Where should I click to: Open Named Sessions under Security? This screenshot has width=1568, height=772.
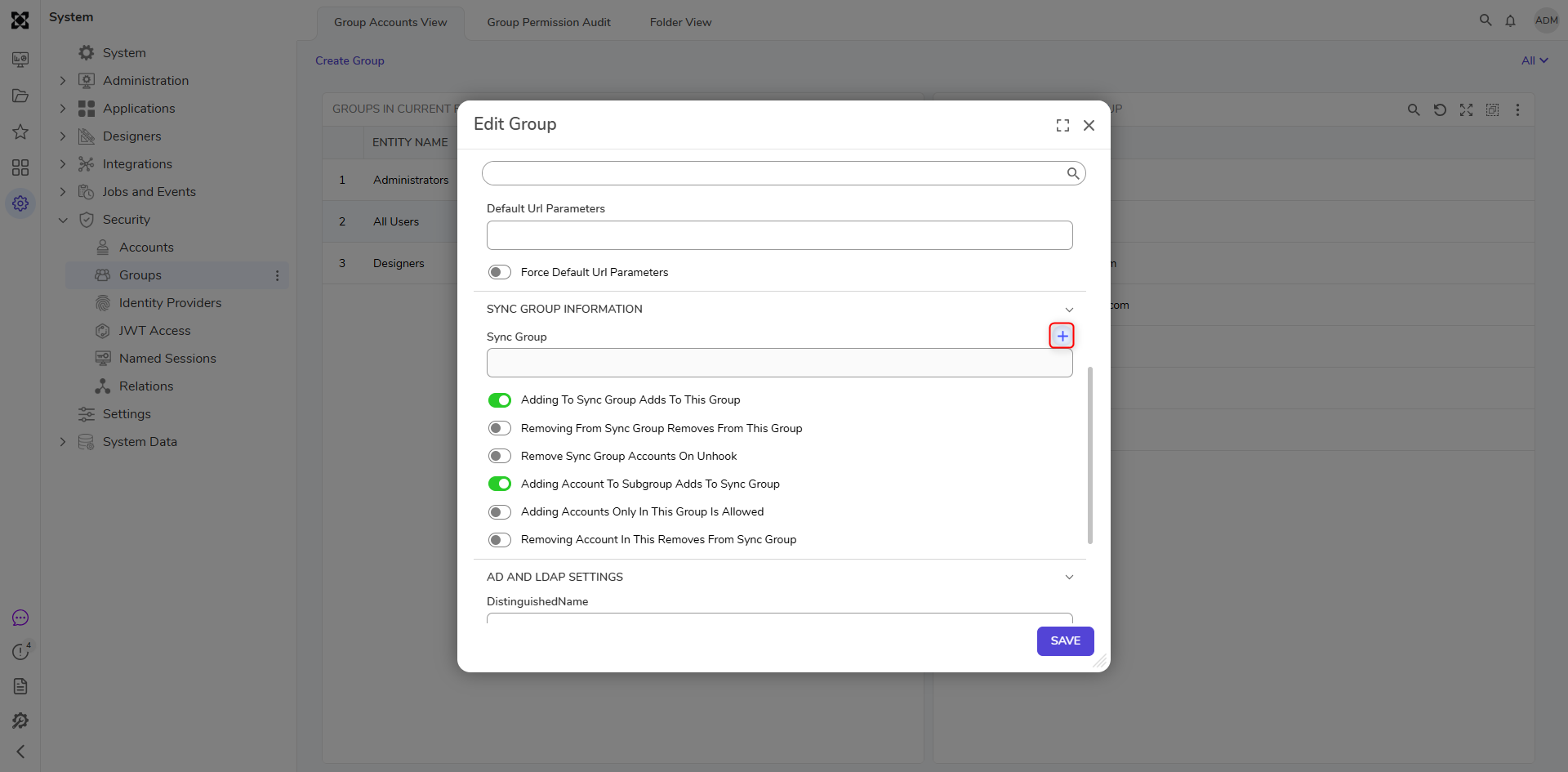click(x=167, y=359)
